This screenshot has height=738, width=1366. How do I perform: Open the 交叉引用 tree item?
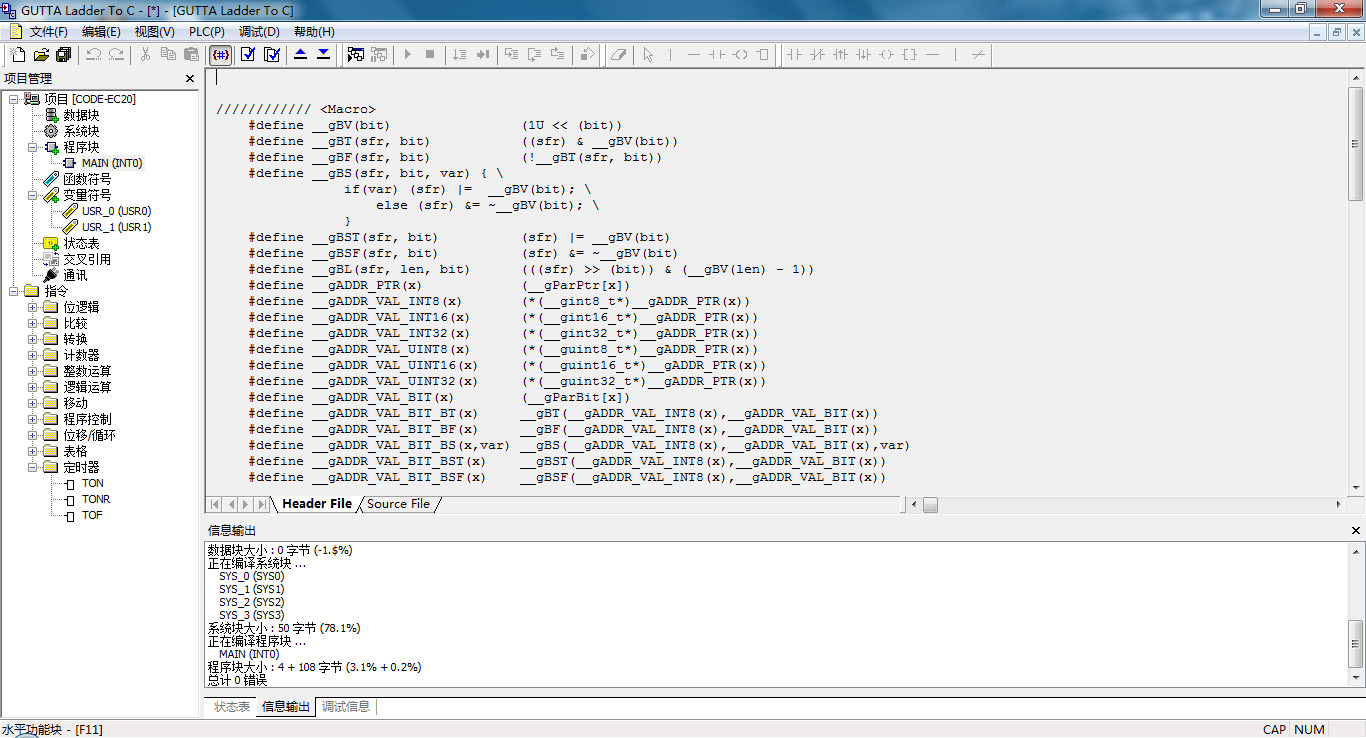(88, 259)
